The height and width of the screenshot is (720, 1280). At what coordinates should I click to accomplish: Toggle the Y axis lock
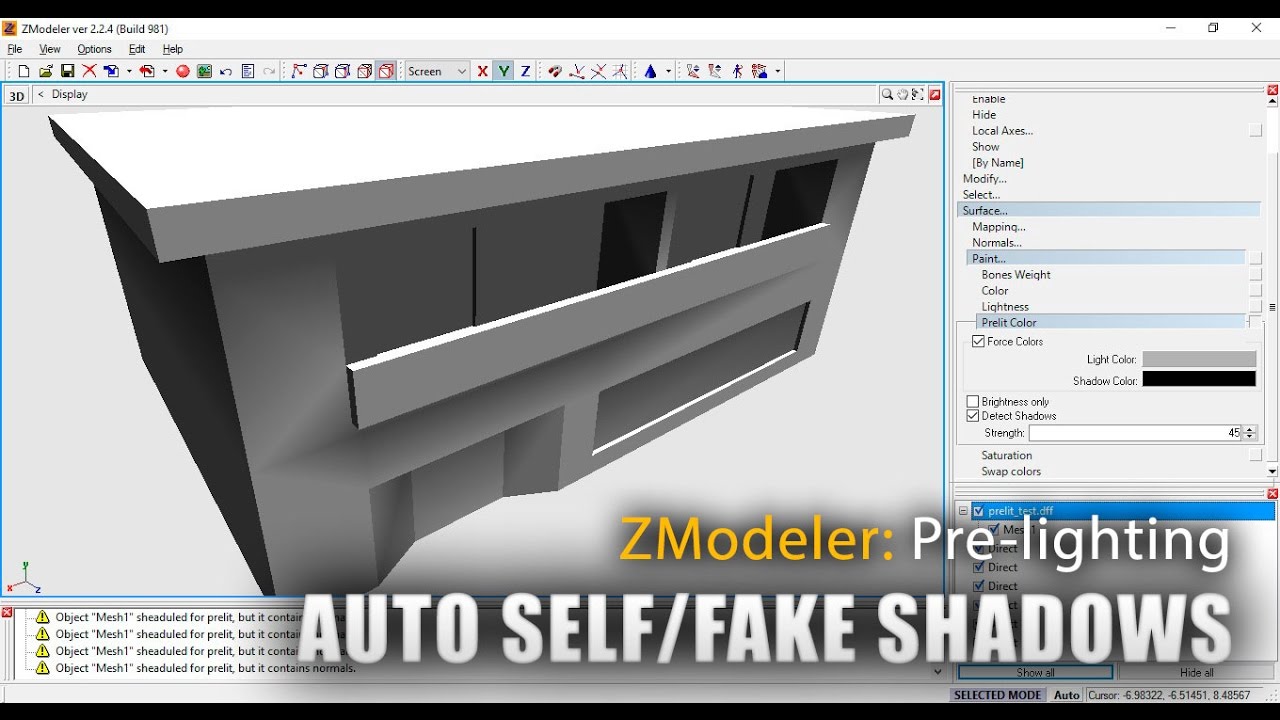(x=503, y=71)
